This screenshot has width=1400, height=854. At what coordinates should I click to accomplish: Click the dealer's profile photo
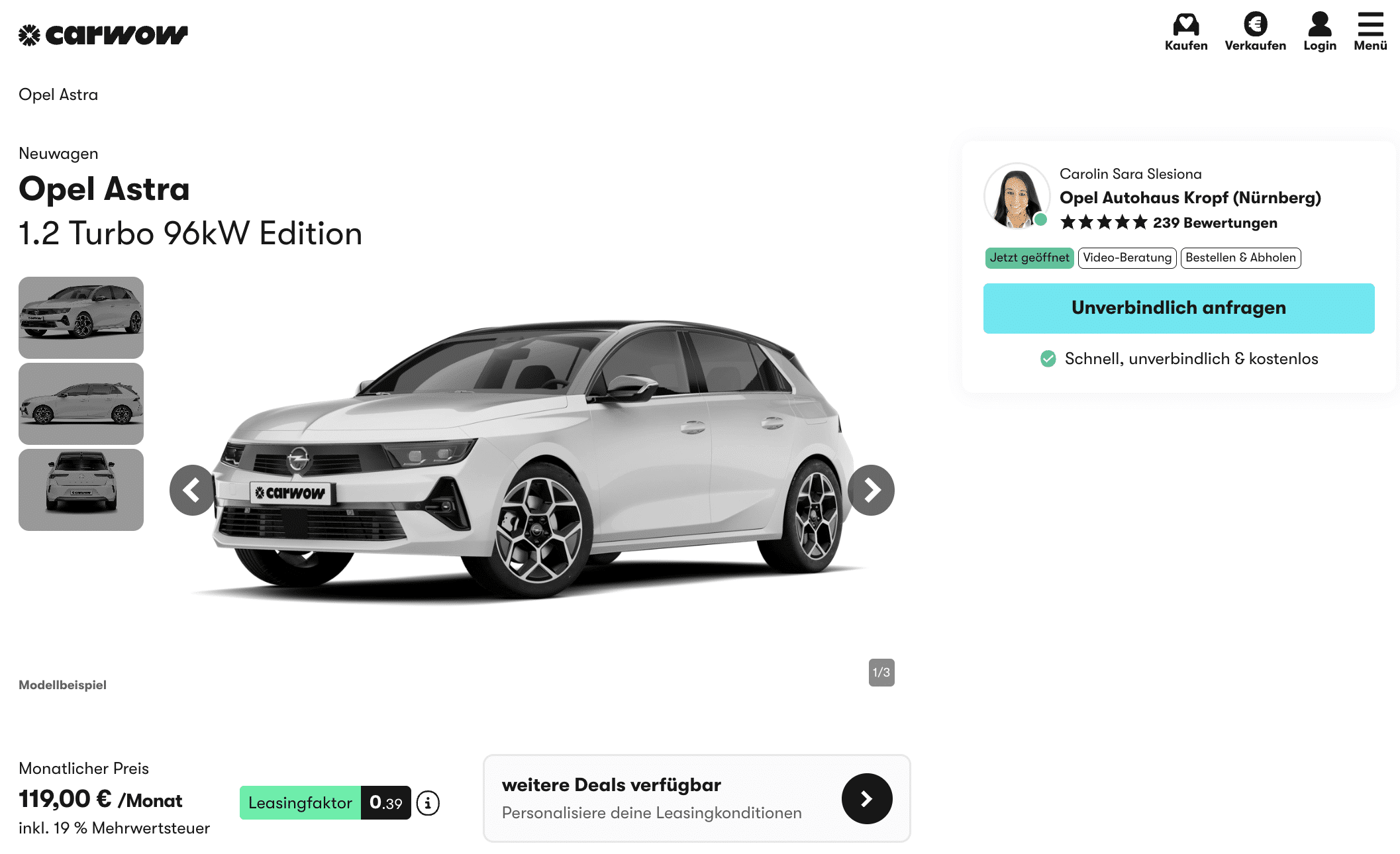(x=1017, y=196)
